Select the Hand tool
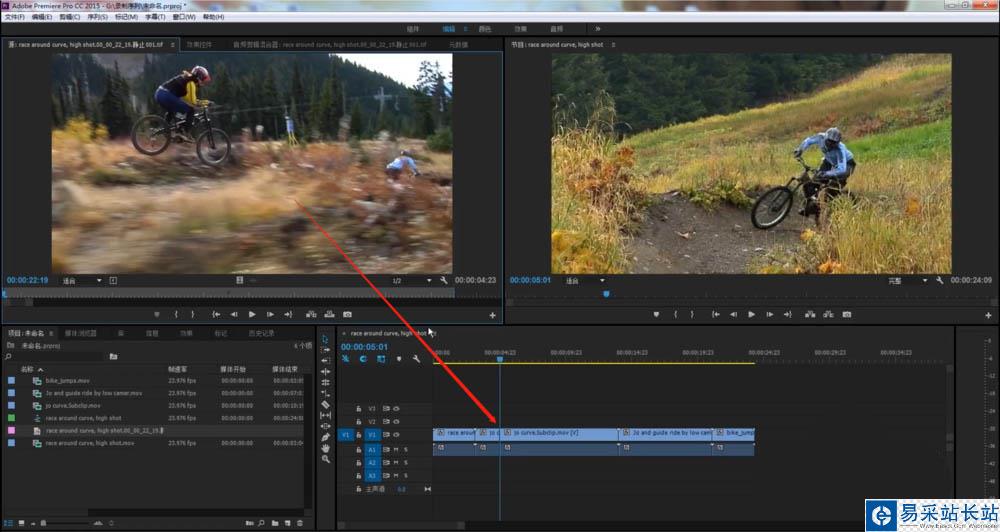Screen dimensions: 1000x532 click(325, 448)
